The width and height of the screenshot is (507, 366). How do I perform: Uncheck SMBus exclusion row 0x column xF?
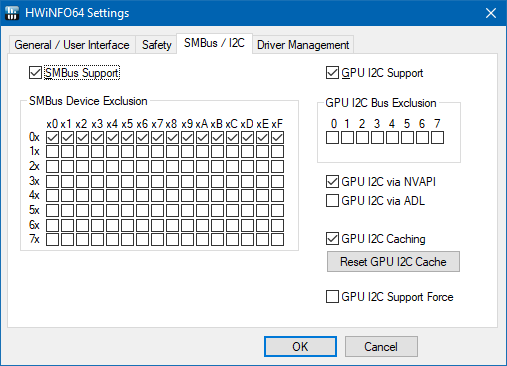click(277, 137)
